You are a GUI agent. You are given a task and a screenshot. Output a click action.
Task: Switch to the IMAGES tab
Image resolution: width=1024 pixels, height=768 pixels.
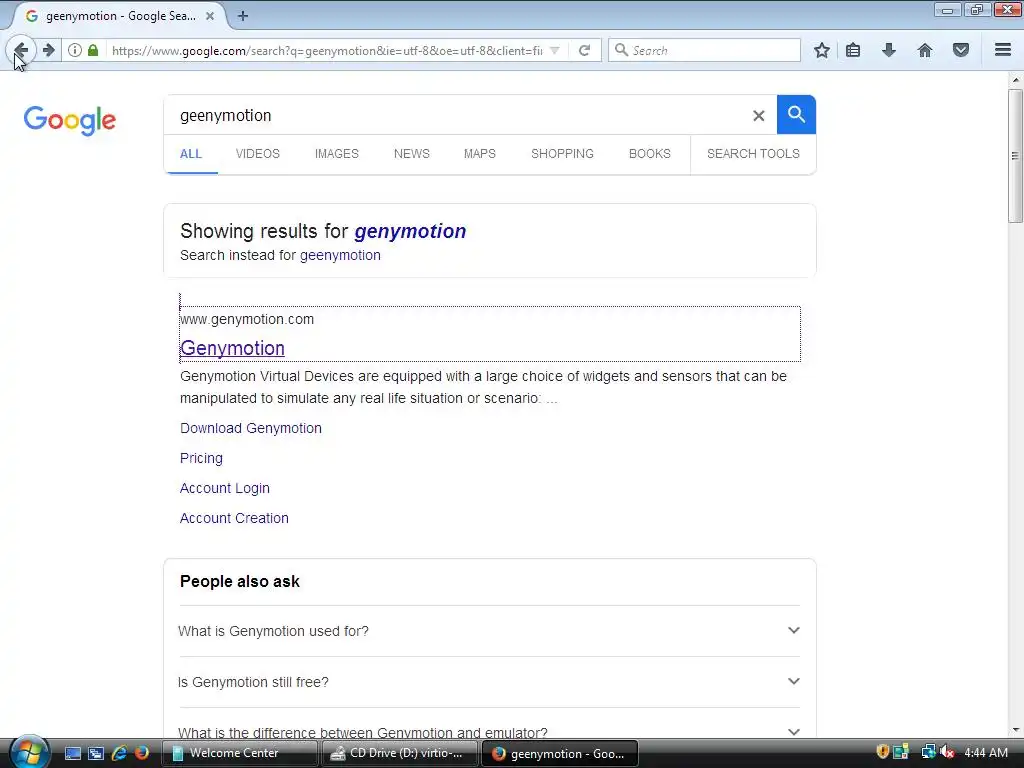click(336, 154)
